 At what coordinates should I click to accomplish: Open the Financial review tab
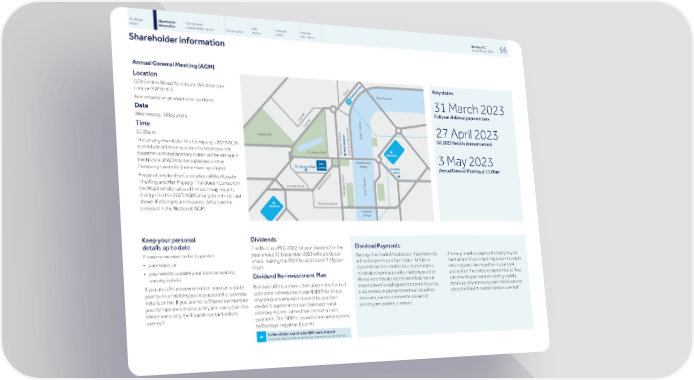click(281, 33)
